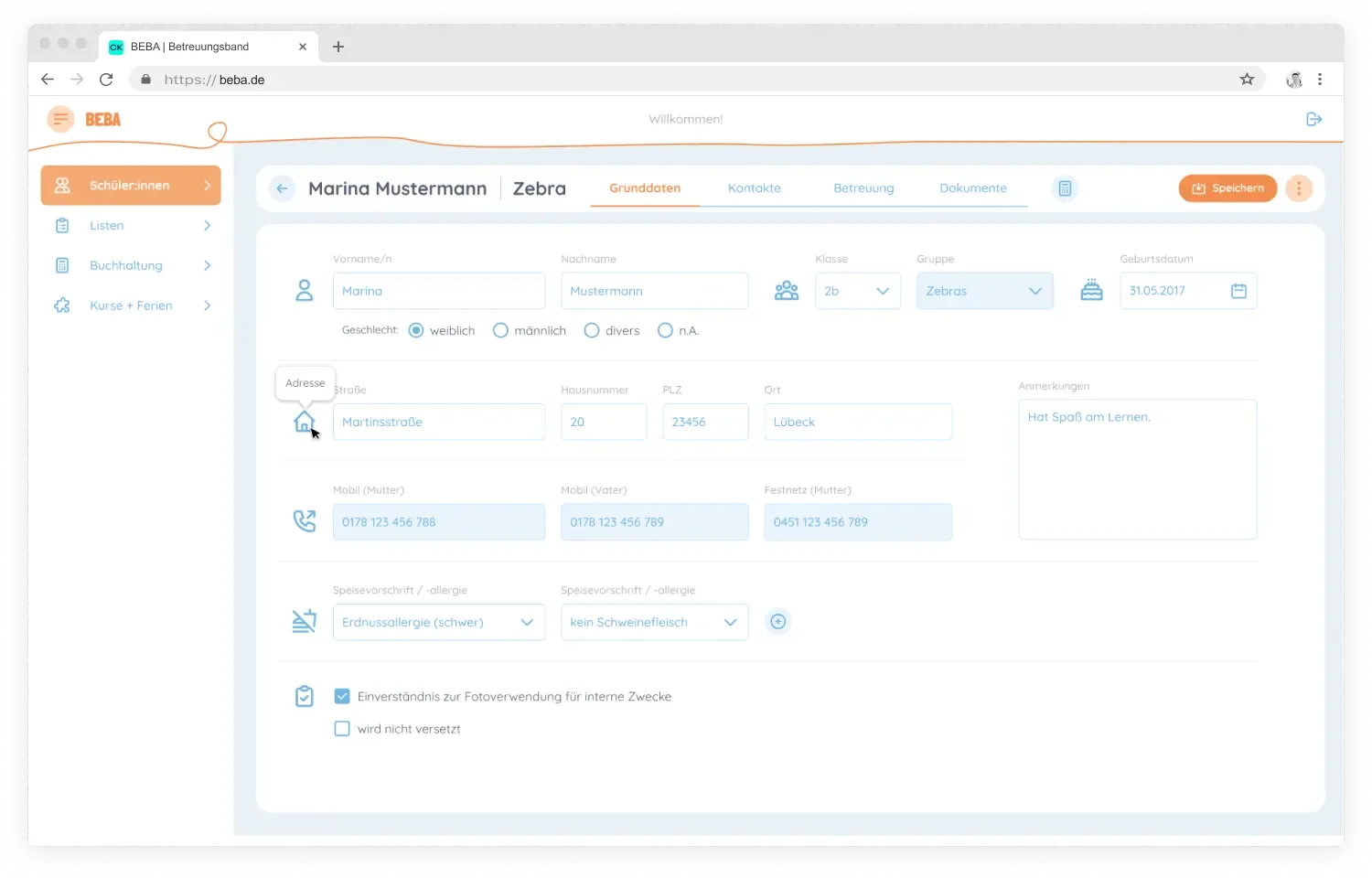
Task: Reload the browser page
Action: coord(106,80)
